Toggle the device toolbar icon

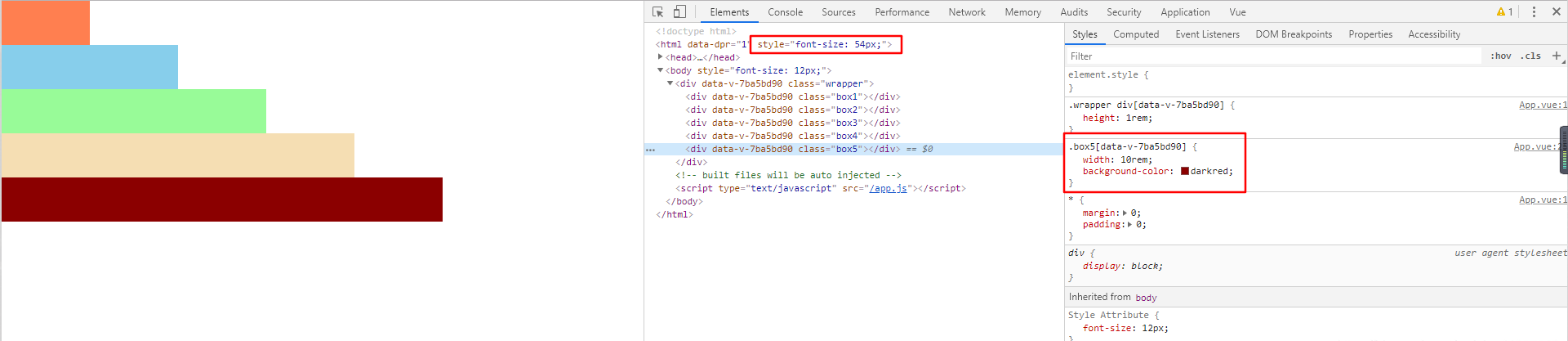(x=679, y=12)
